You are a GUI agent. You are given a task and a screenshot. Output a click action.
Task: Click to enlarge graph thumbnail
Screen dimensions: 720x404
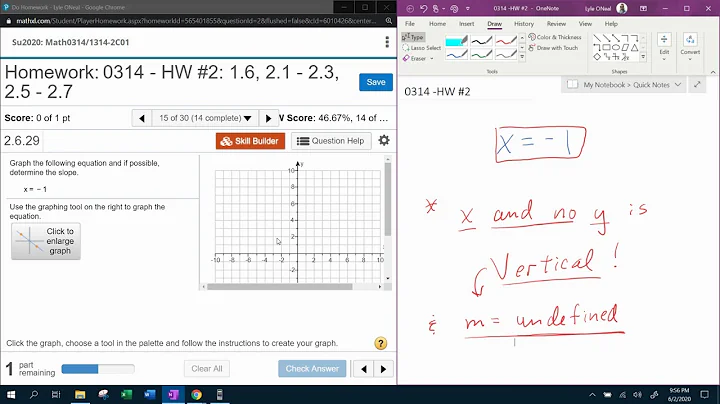(x=46, y=241)
